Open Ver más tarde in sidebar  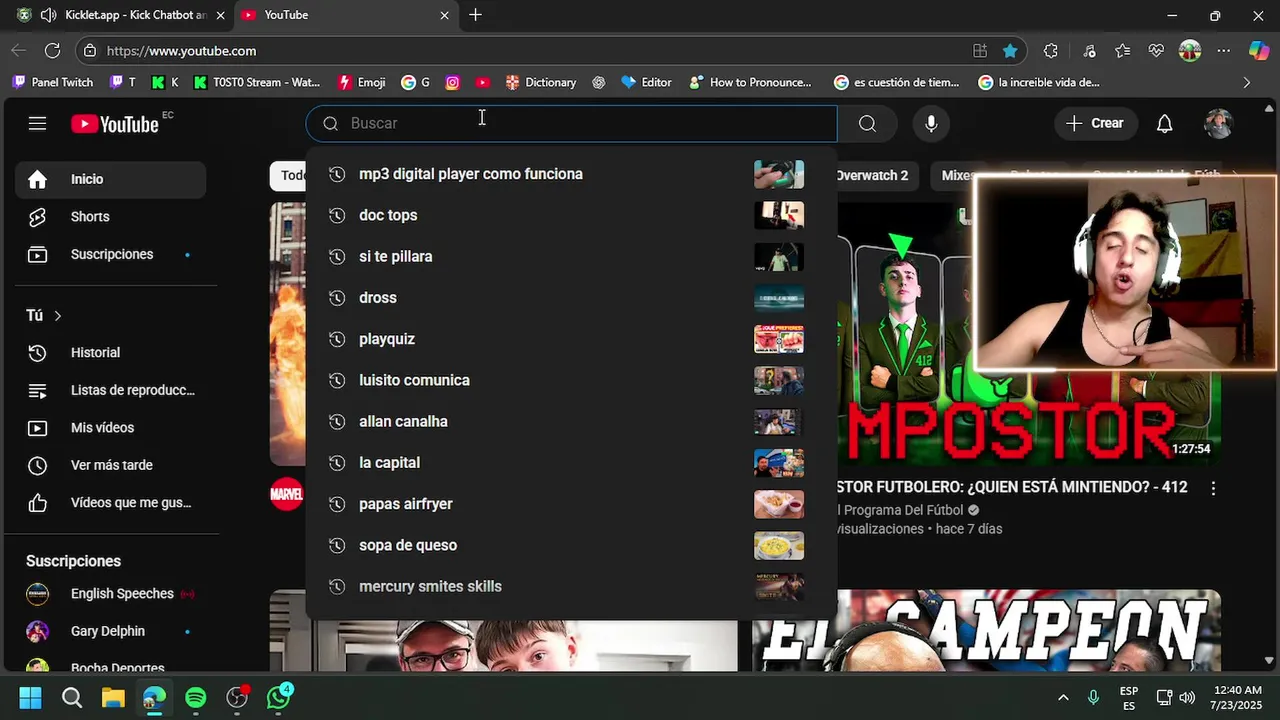coord(110,465)
